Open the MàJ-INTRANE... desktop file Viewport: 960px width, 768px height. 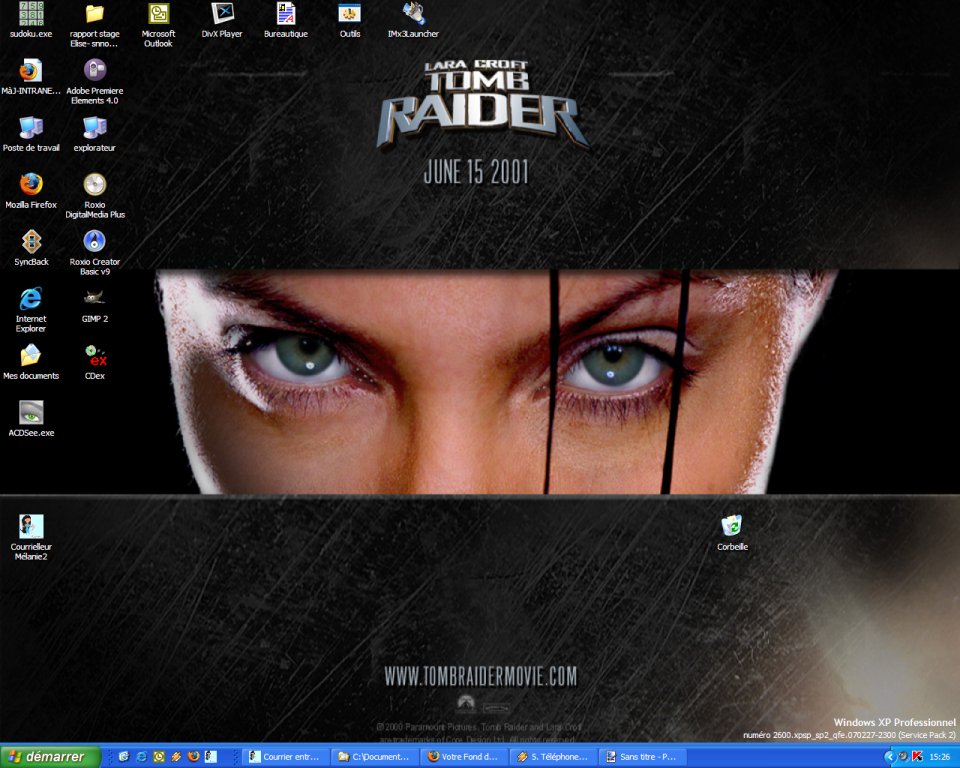pos(31,77)
